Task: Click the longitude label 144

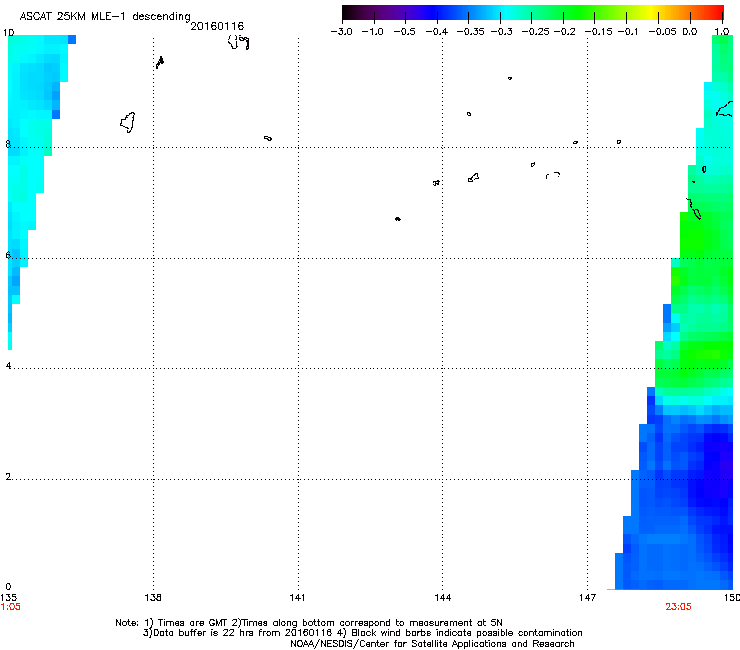Action: [442, 597]
